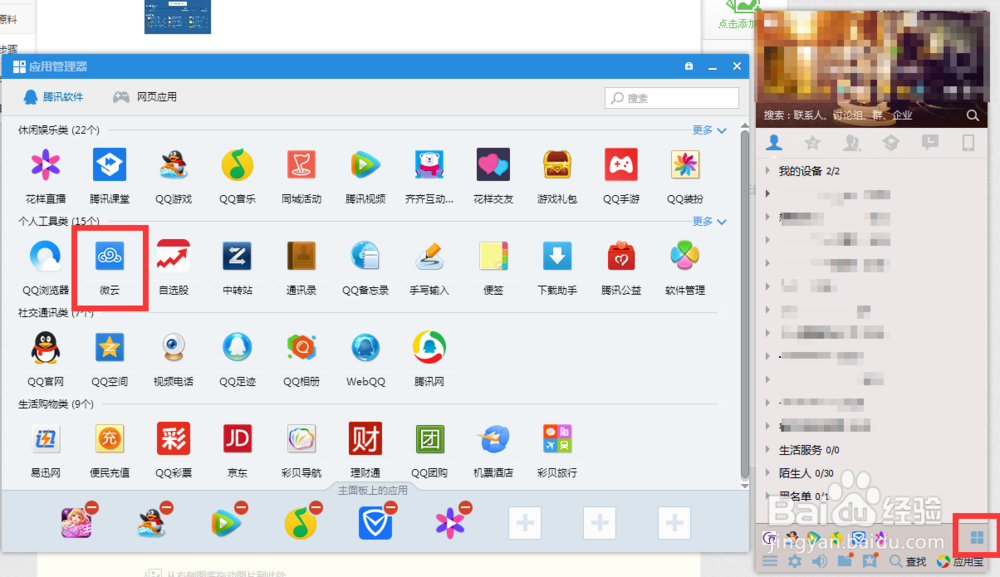Launch 腾讯课堂 app icon
The image size is (1000, 577).
click(110, 165)
